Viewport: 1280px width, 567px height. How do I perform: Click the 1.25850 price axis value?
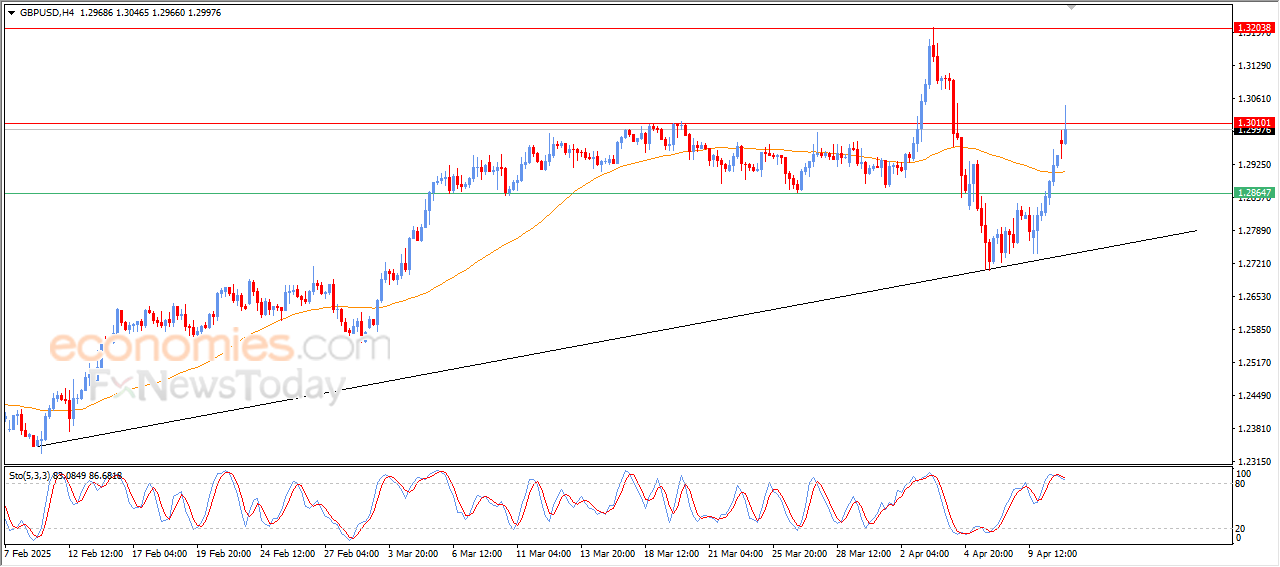point(1254,329)
